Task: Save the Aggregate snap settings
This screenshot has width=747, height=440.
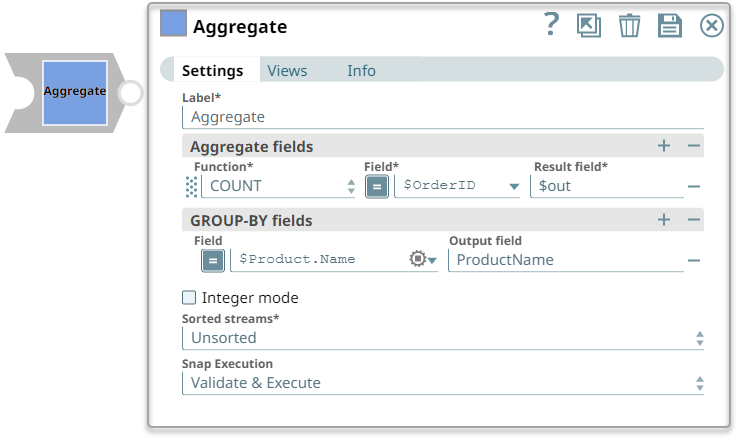Action: click(670, 26)
